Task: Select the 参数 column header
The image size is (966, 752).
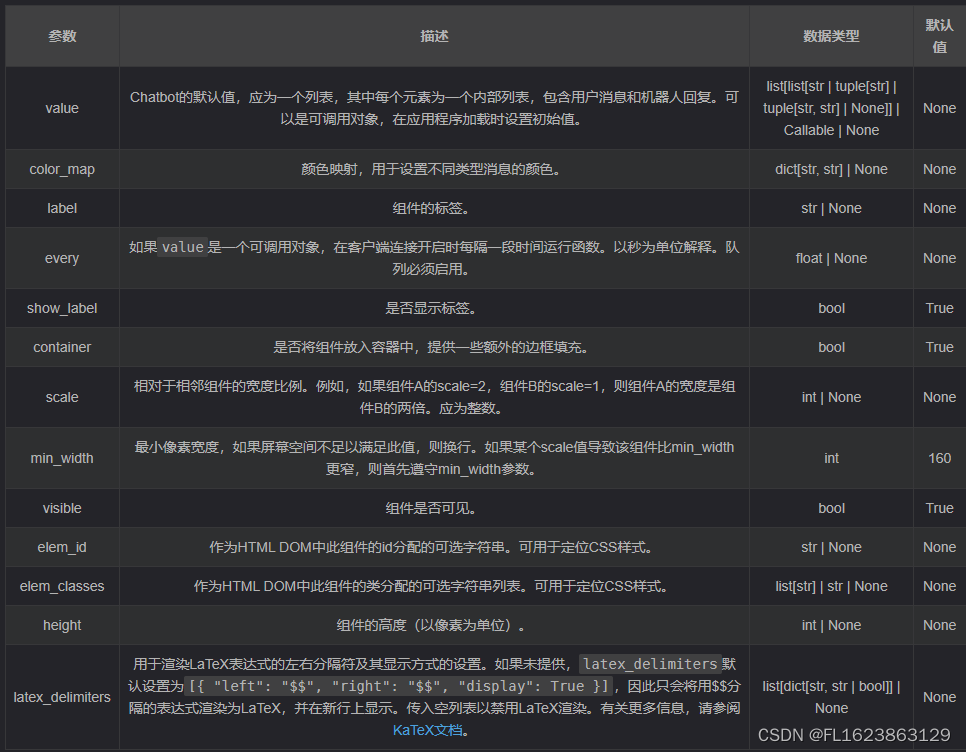Action: click(x=61, y=35)
